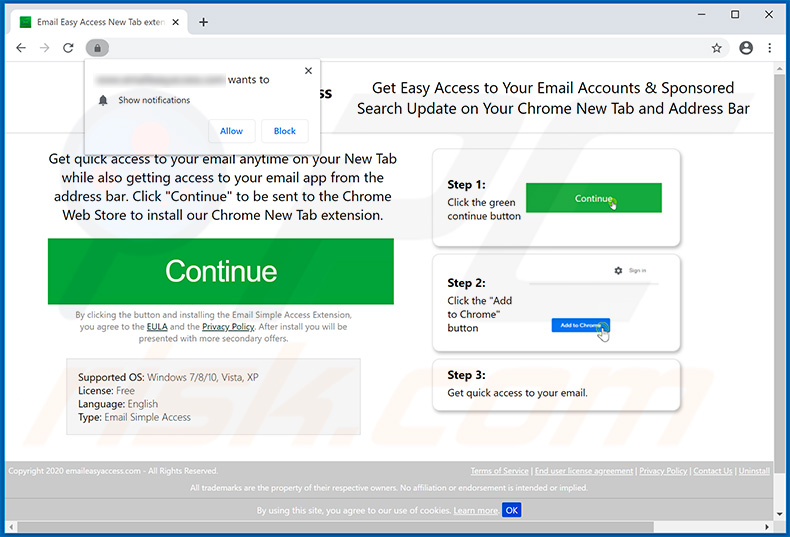
Task: Click the horizontal scrollbar right arrow
Action: (767, 527)
